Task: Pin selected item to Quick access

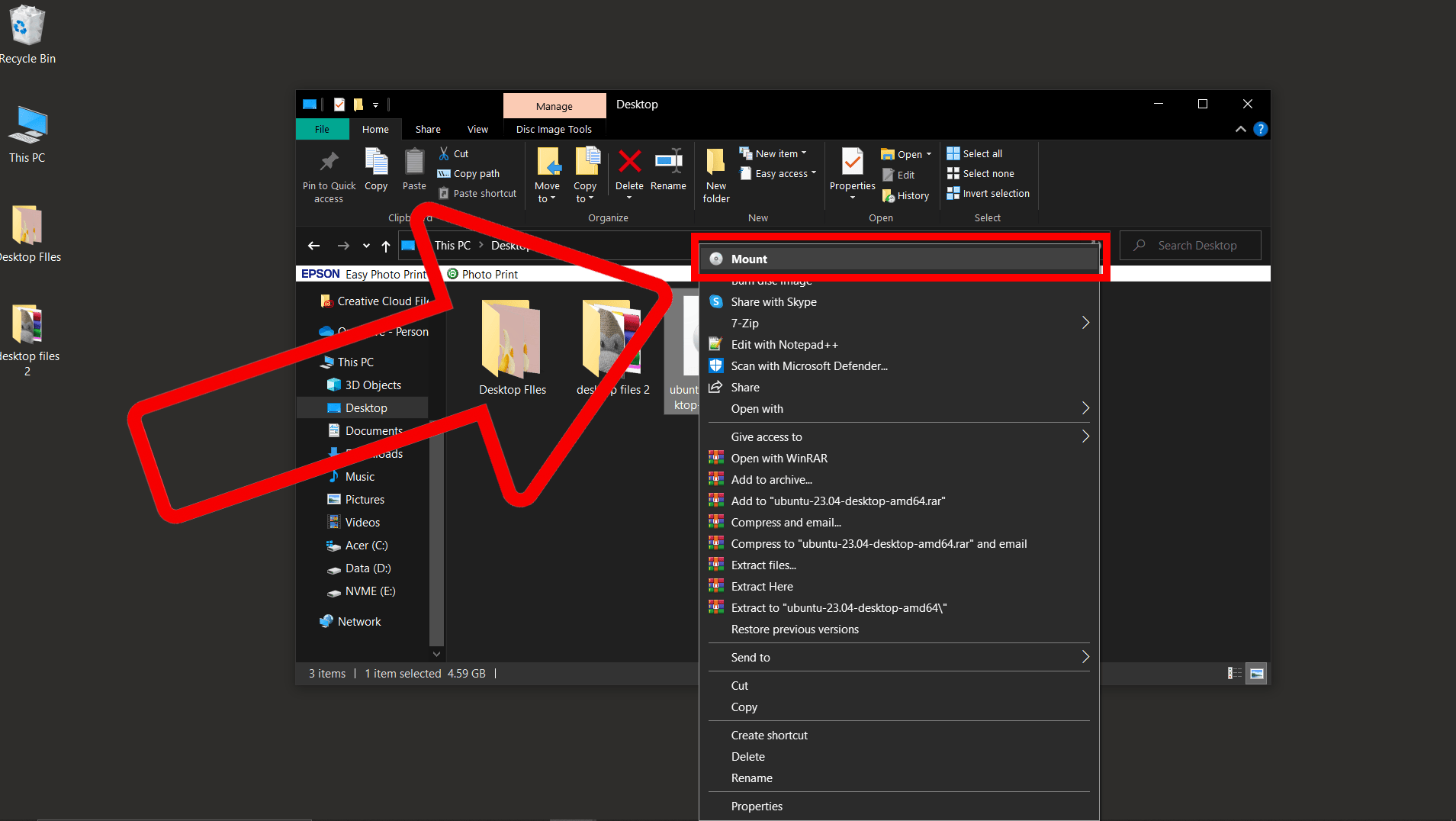Action: pos(328,174)
